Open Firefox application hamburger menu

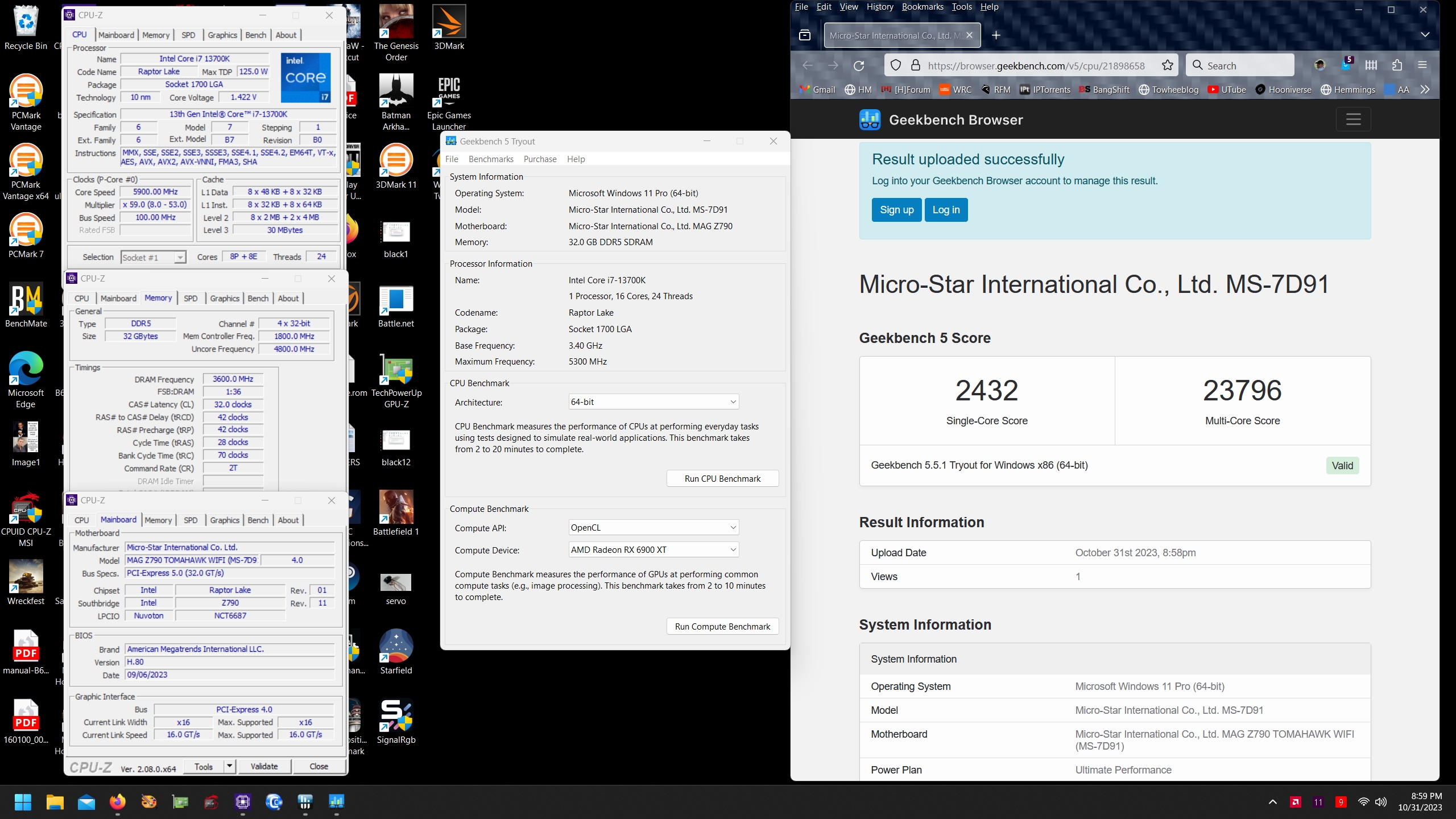tap(1422, 65)
